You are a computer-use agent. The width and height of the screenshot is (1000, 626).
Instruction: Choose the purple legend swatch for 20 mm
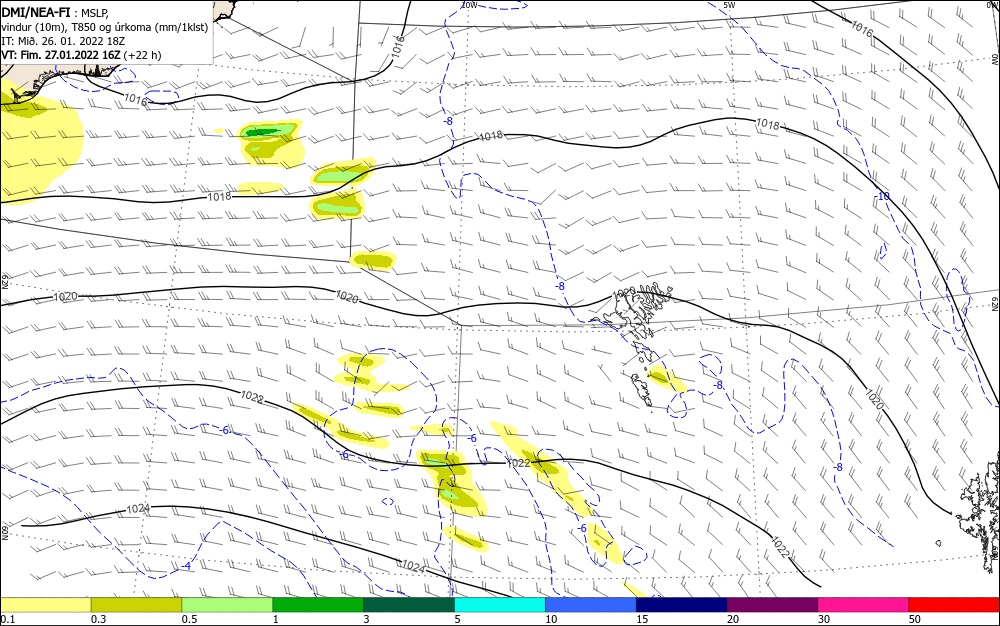coord(773,605)
